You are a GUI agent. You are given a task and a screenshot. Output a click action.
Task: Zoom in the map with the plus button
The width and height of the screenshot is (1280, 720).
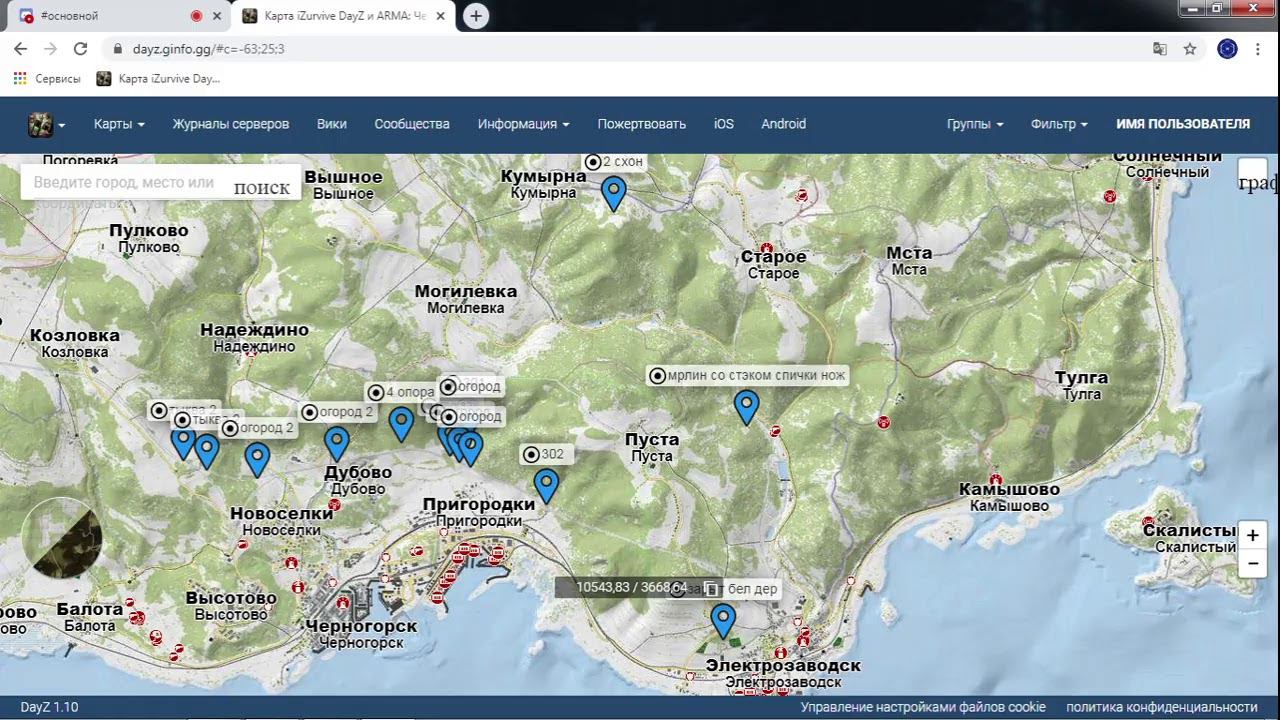(1252, 536)
